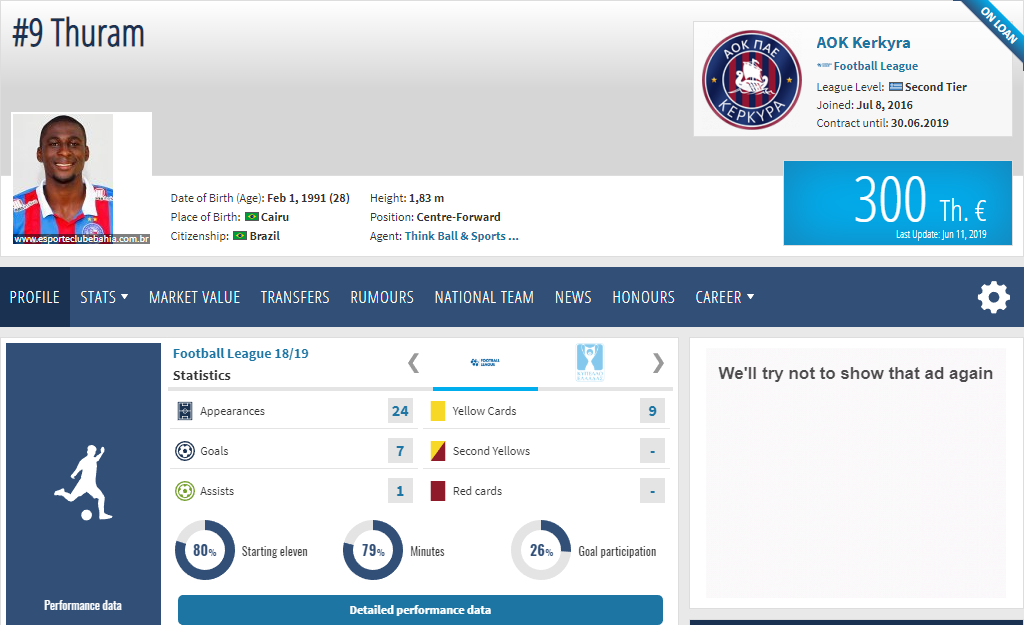Click the 'Second Tier' league level text
1024x625 pixels.
936,87
